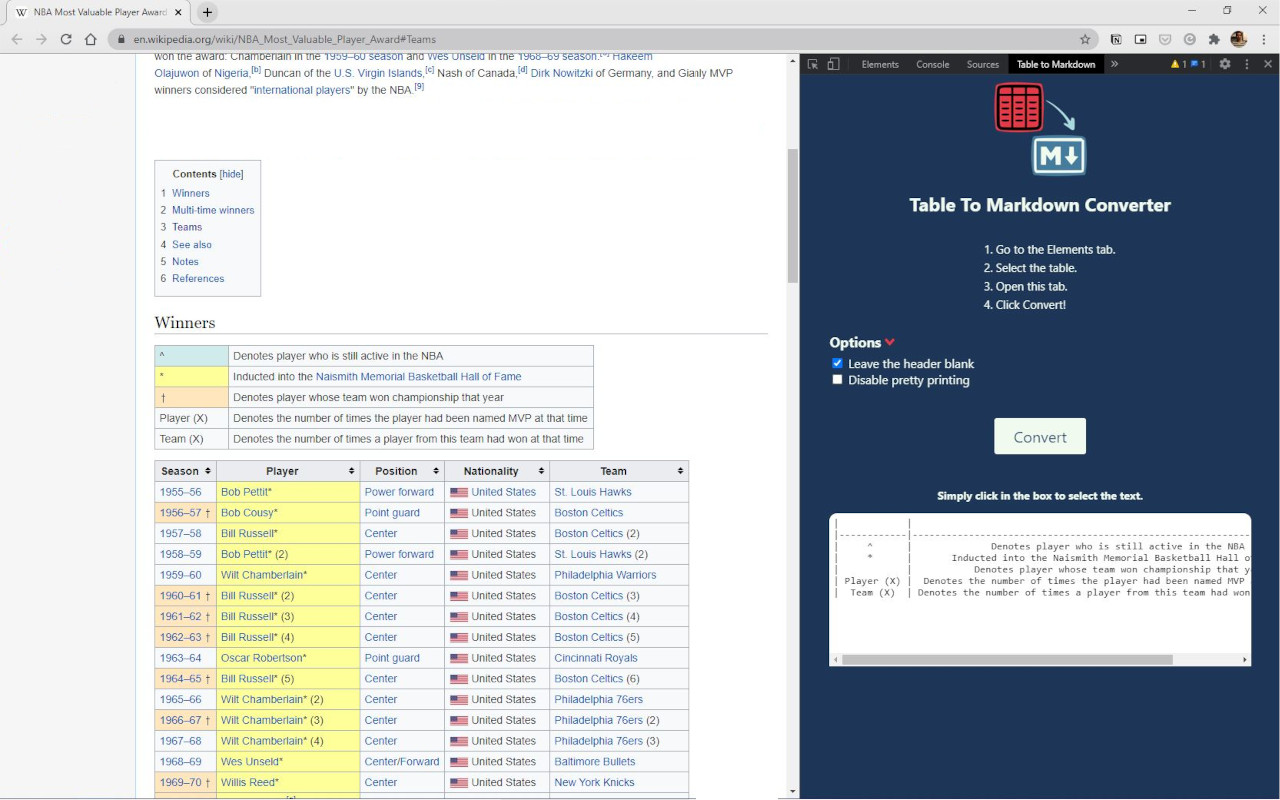
Task: Reload the Wikipedia page
Action: tap(66, 39)
